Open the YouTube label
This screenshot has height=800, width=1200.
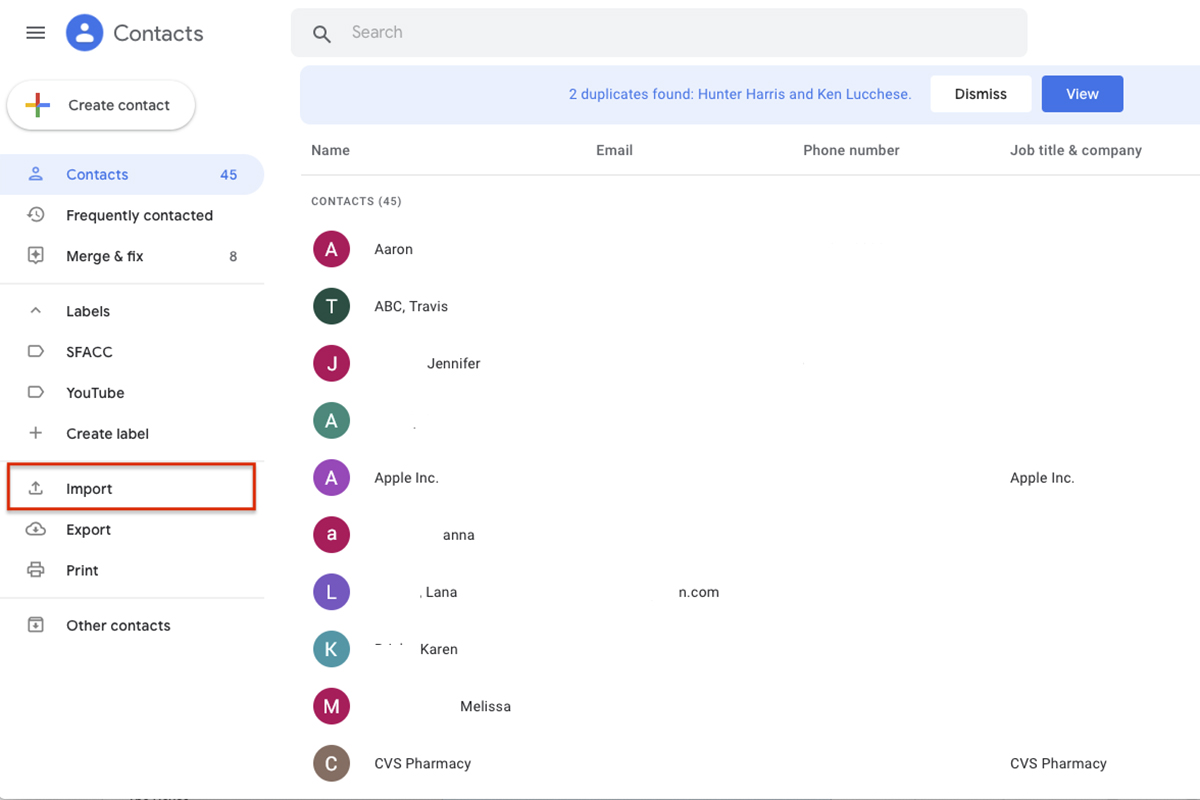[95, 393]
